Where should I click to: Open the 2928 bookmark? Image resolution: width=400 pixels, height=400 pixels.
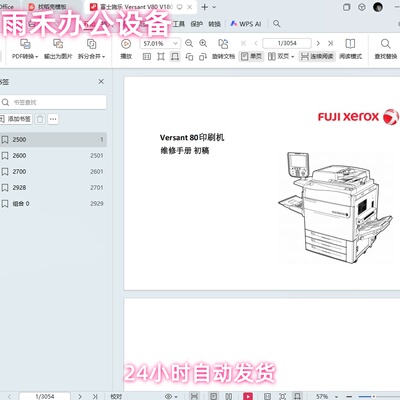[53, 188]
